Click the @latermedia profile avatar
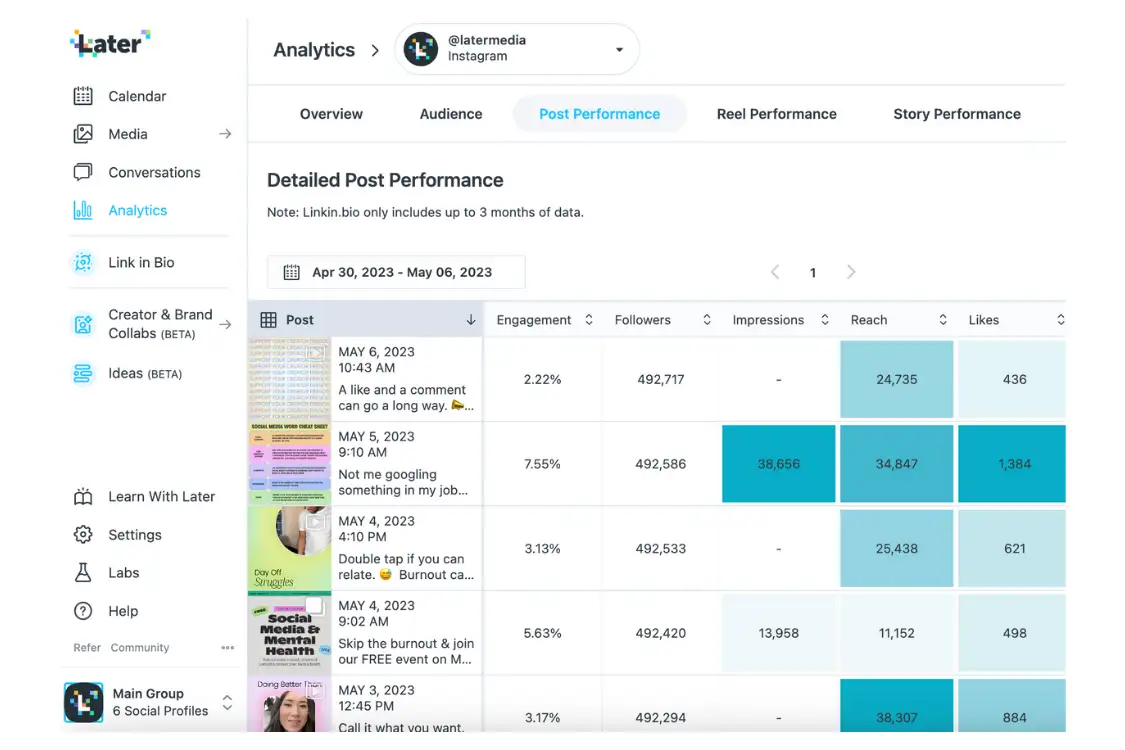Screen dimensions: 1125x750 click(421, 49)
